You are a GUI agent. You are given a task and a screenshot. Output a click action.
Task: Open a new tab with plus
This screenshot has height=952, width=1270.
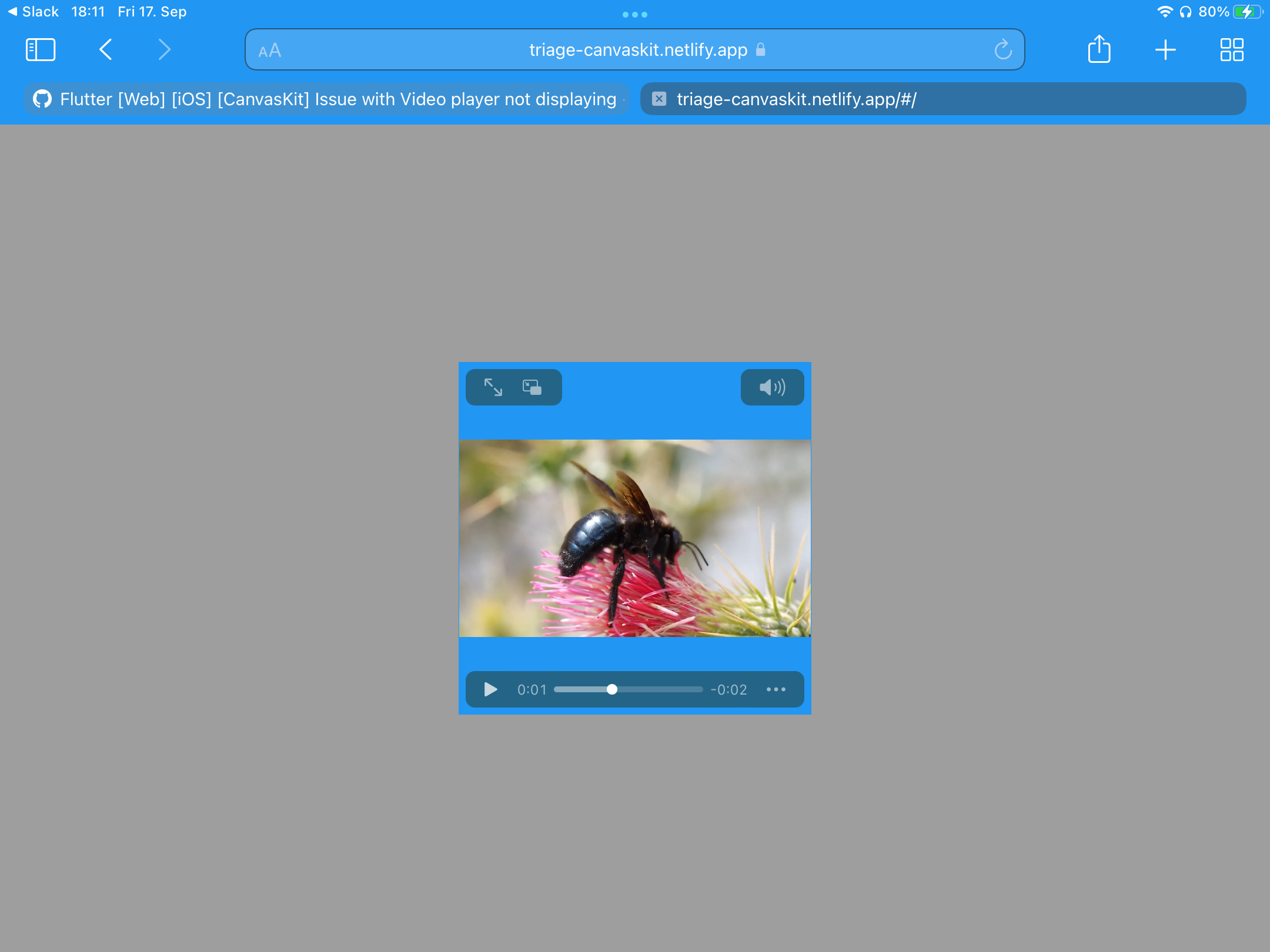(1165, 50)
